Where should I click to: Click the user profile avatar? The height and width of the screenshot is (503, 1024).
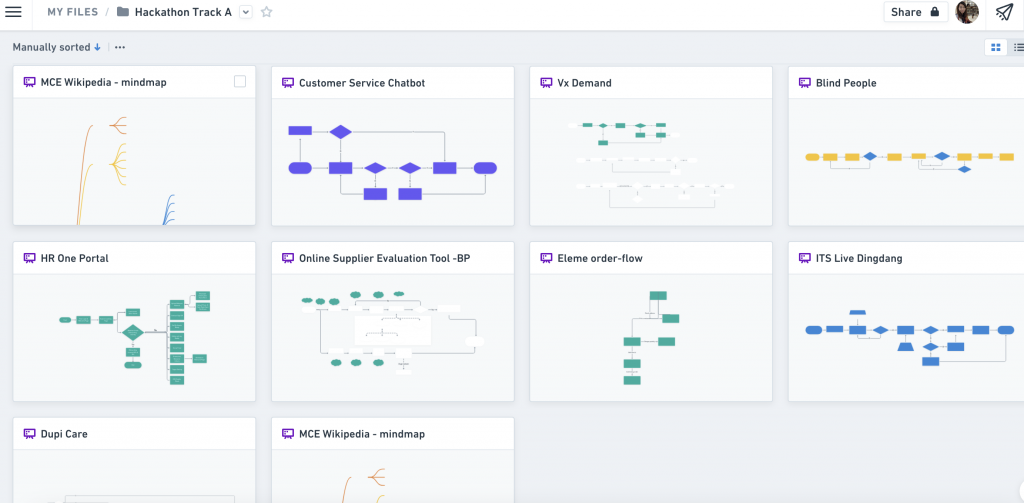click(967, 12)
